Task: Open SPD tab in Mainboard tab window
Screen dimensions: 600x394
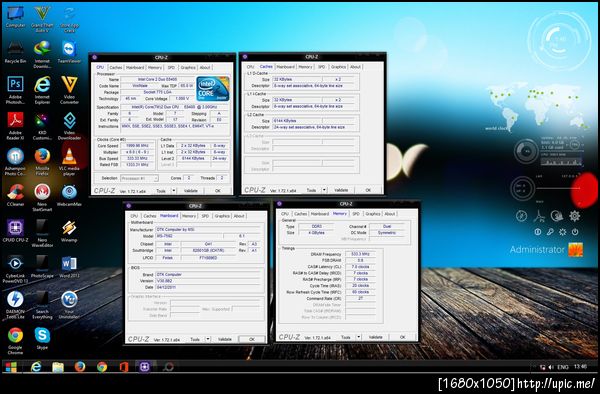Action: pos(205,216)
